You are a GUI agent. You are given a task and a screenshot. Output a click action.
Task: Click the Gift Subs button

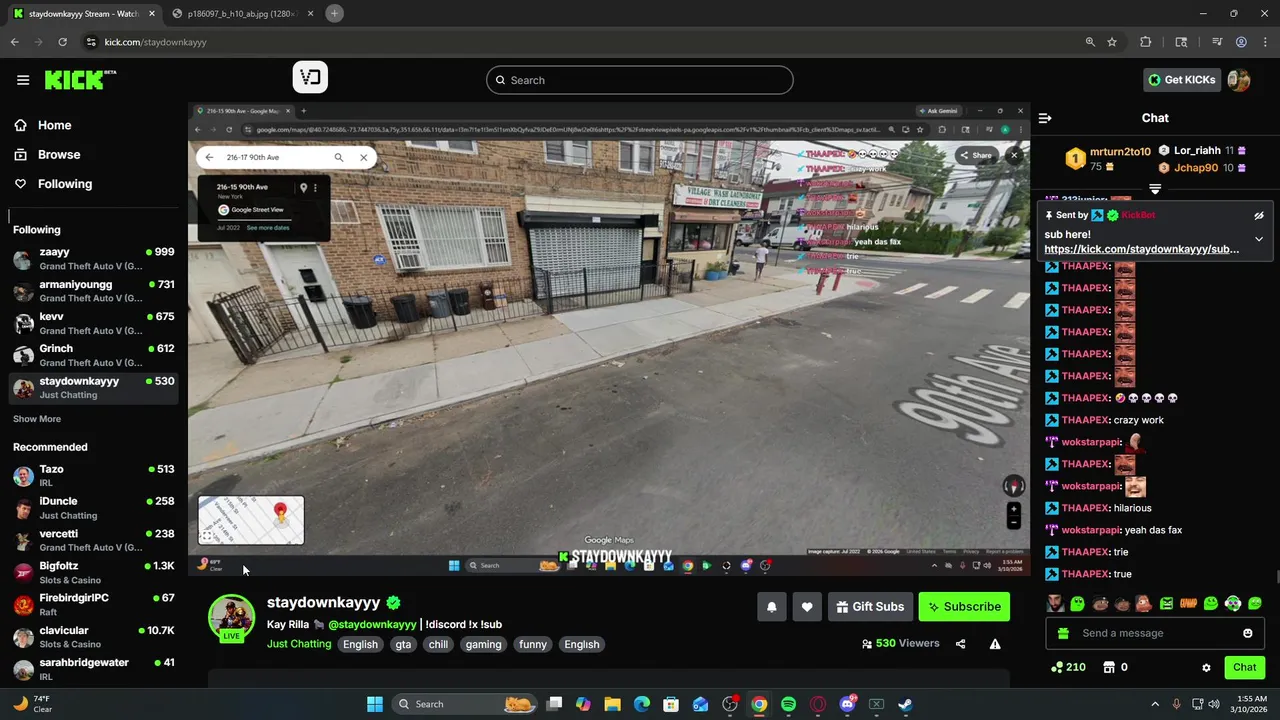[868, 607]
